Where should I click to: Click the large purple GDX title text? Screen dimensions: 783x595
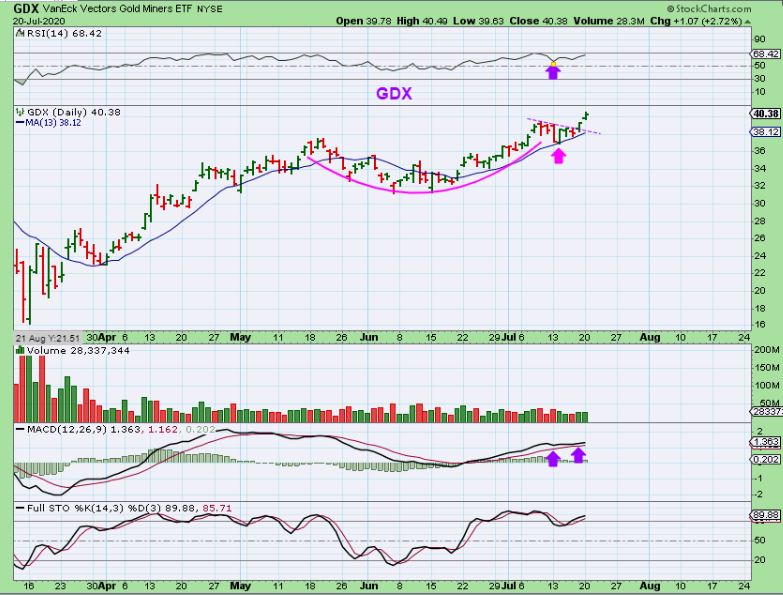393,93
